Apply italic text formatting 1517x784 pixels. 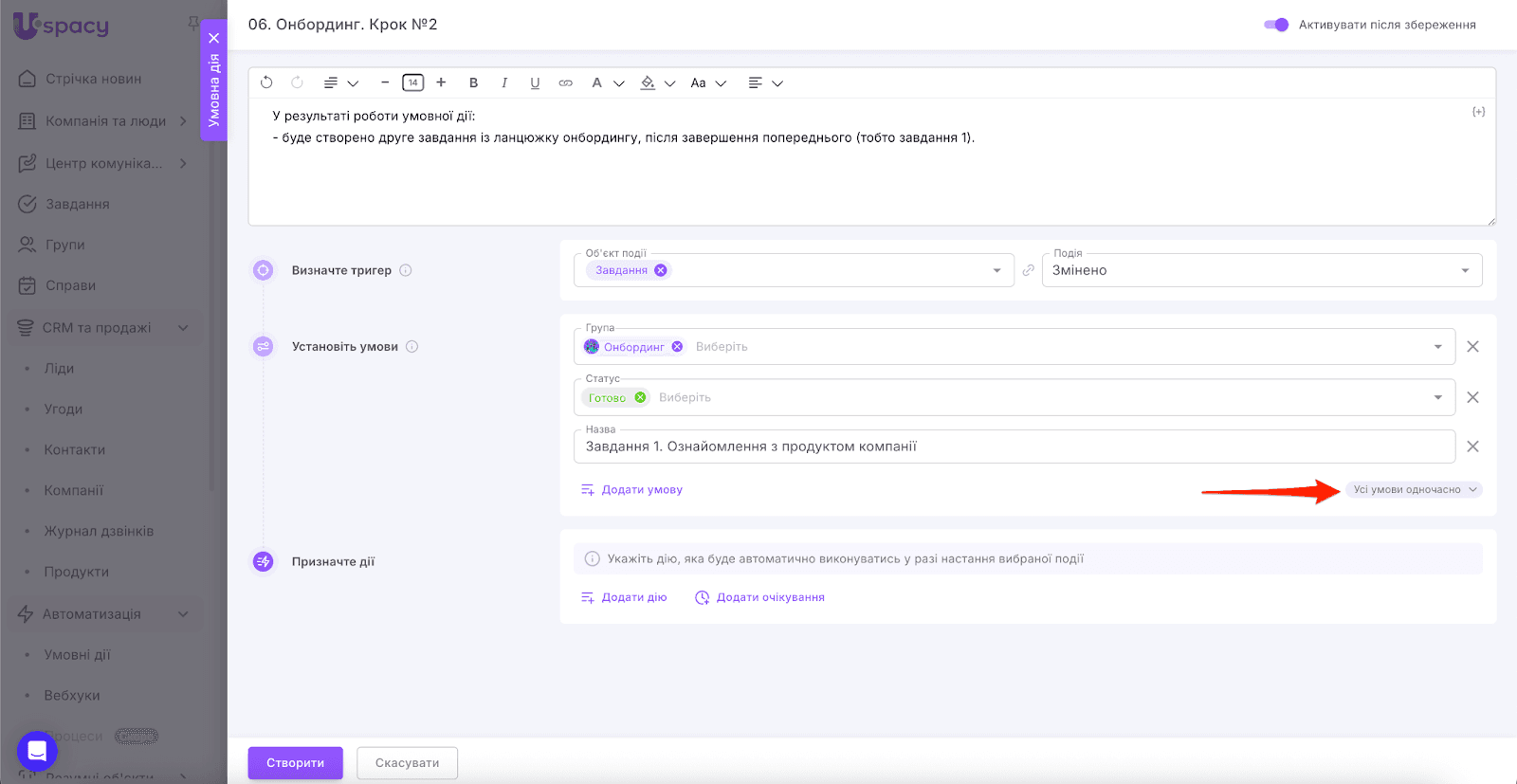[504, 82]
